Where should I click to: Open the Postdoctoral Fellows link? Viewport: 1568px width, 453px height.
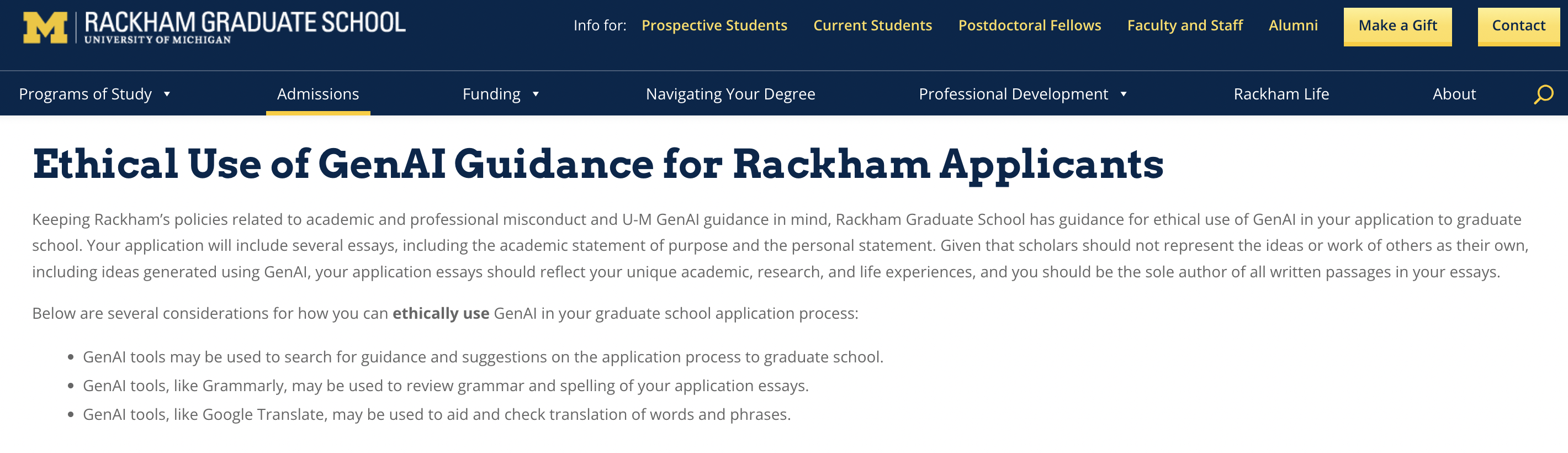tap(1029, 25)
